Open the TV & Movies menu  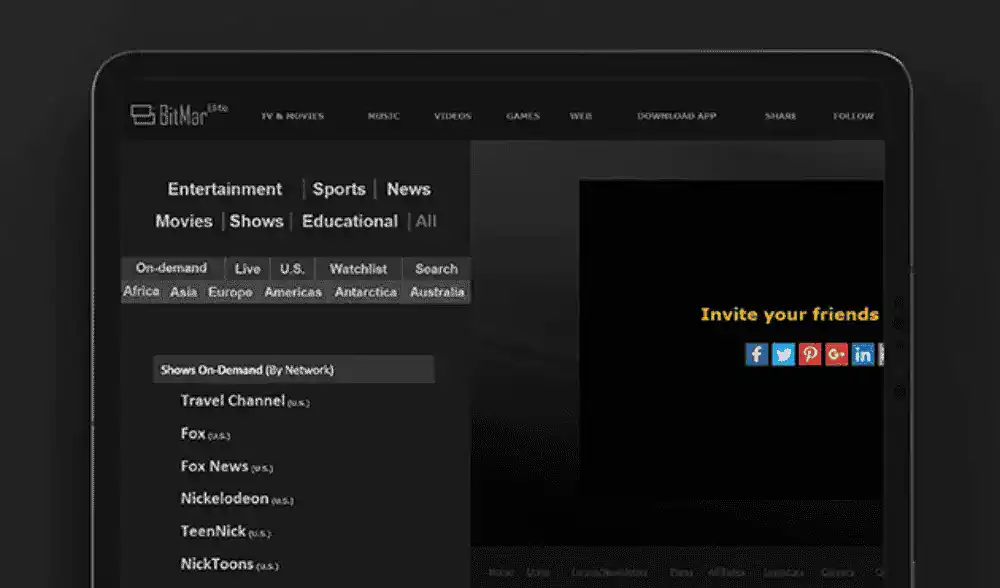[x=293, y=116]
